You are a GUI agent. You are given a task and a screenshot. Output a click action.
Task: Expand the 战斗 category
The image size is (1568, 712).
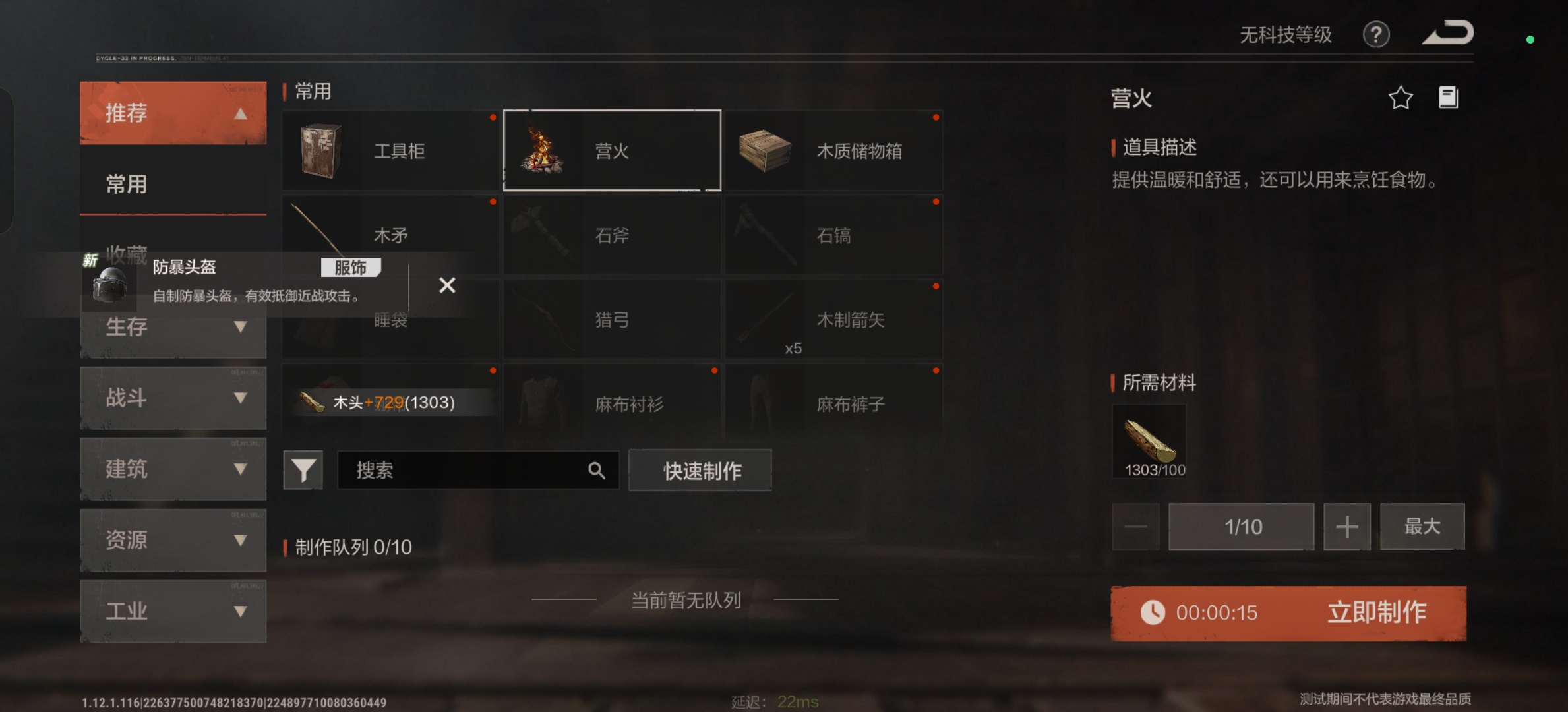pos(173,398)
